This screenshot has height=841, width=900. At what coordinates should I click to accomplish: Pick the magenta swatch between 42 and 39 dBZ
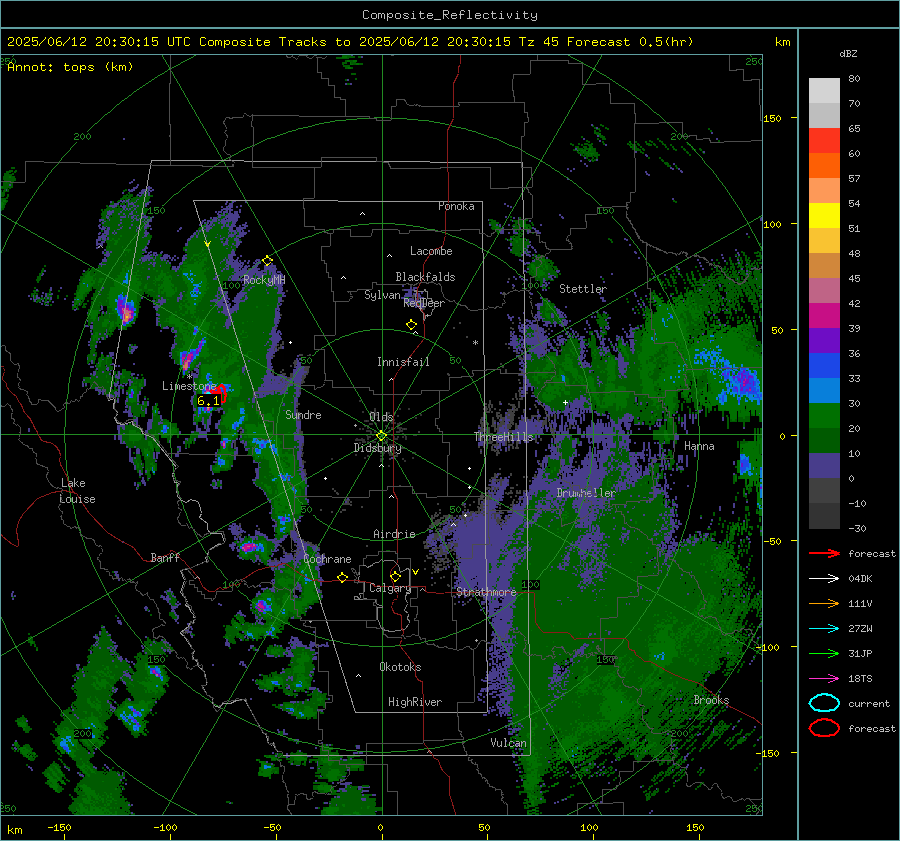(x=824, y=315)
